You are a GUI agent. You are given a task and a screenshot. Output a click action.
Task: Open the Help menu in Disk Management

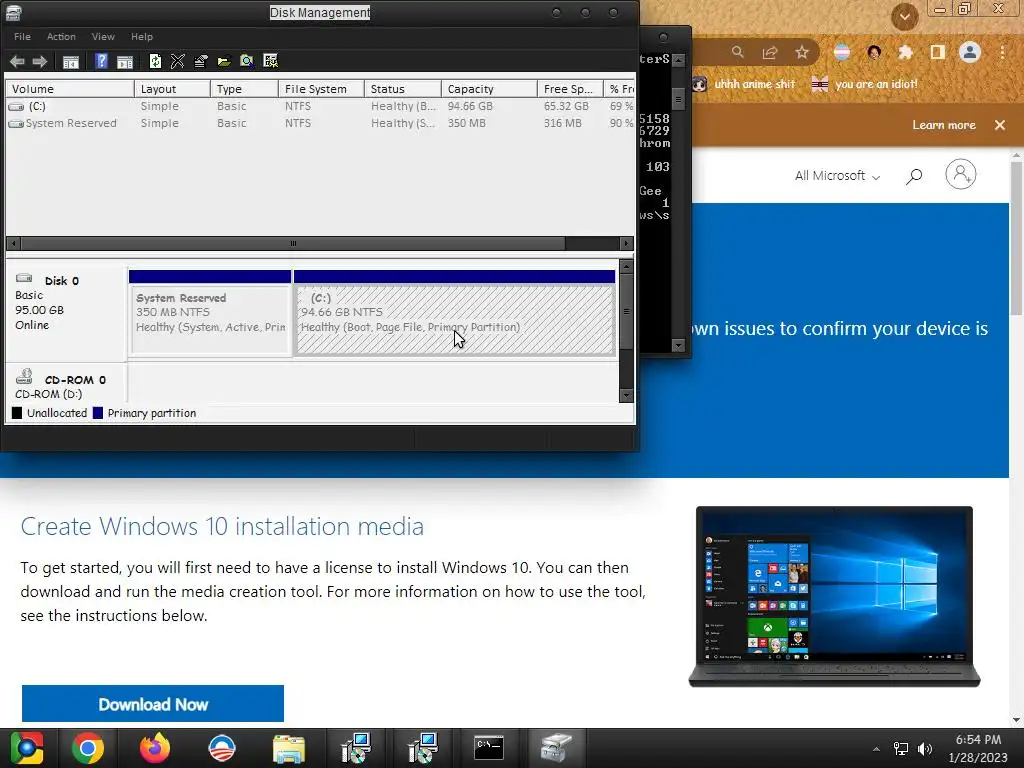(x=142, y=37)
